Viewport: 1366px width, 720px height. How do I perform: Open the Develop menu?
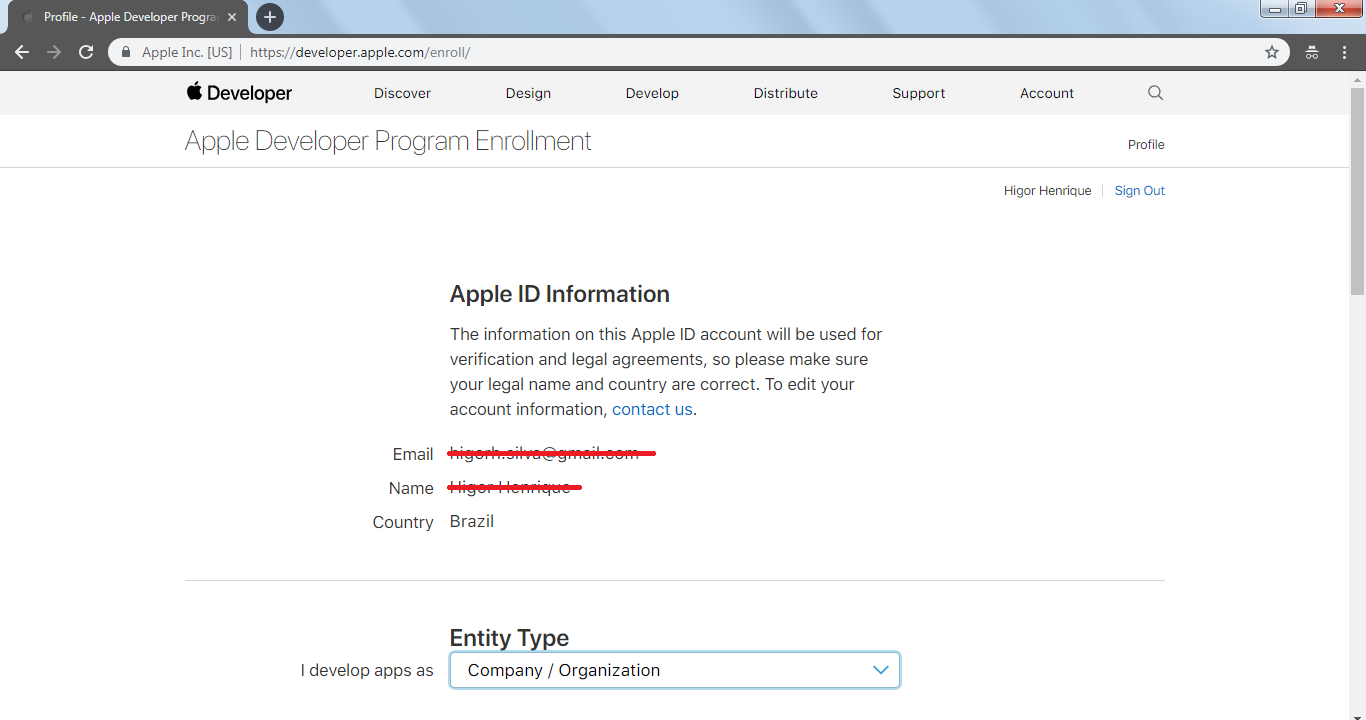tap(652, 93)
